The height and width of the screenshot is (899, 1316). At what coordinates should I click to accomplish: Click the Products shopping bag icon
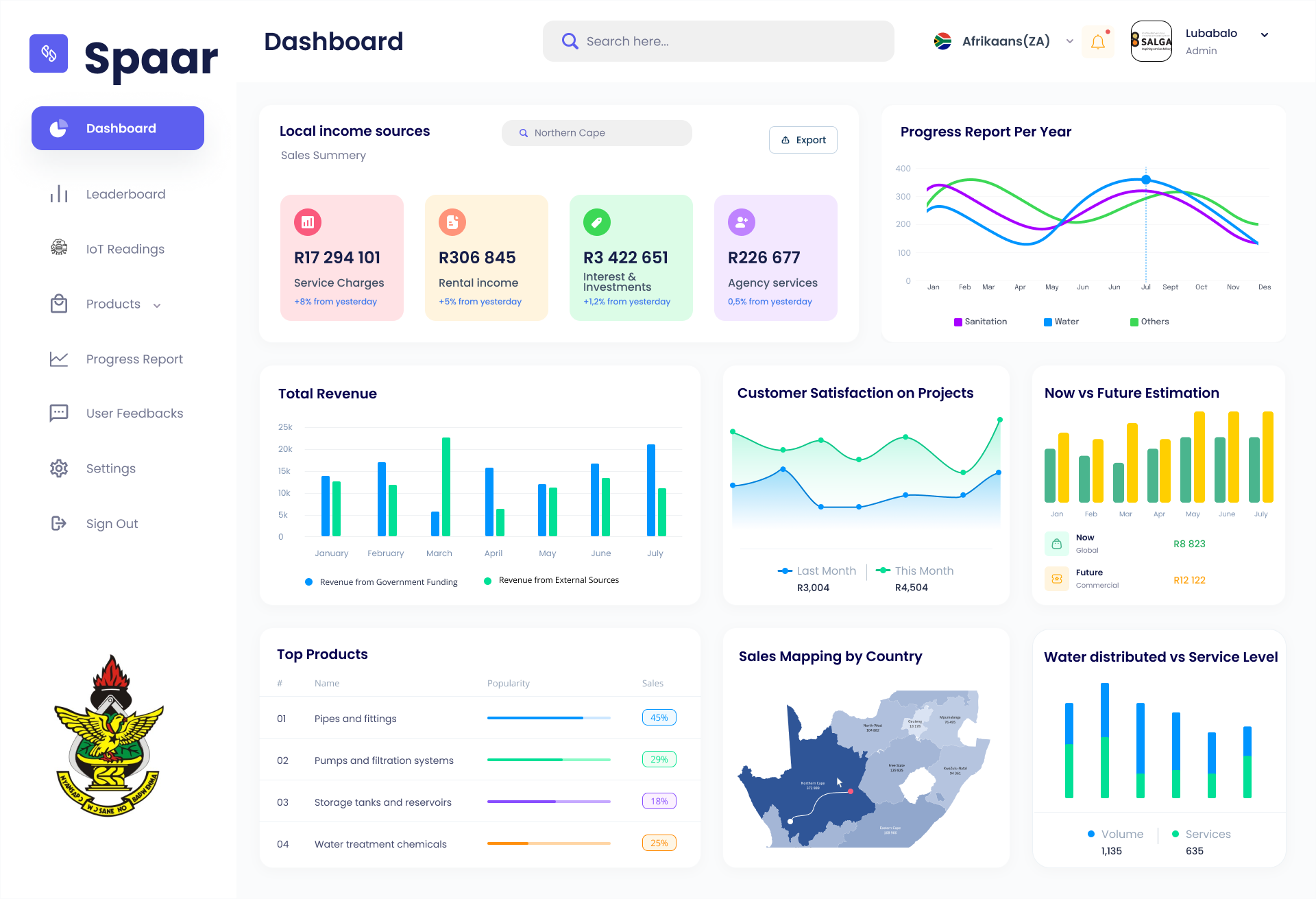[59, 303]
